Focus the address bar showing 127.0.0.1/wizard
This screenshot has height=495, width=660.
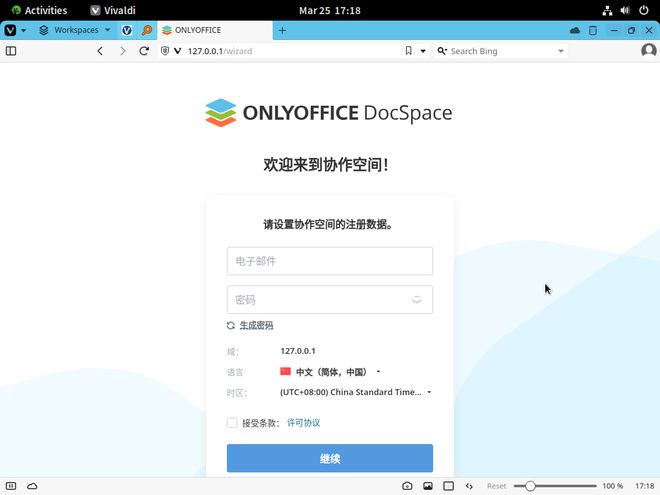click(x=290, y=51)
